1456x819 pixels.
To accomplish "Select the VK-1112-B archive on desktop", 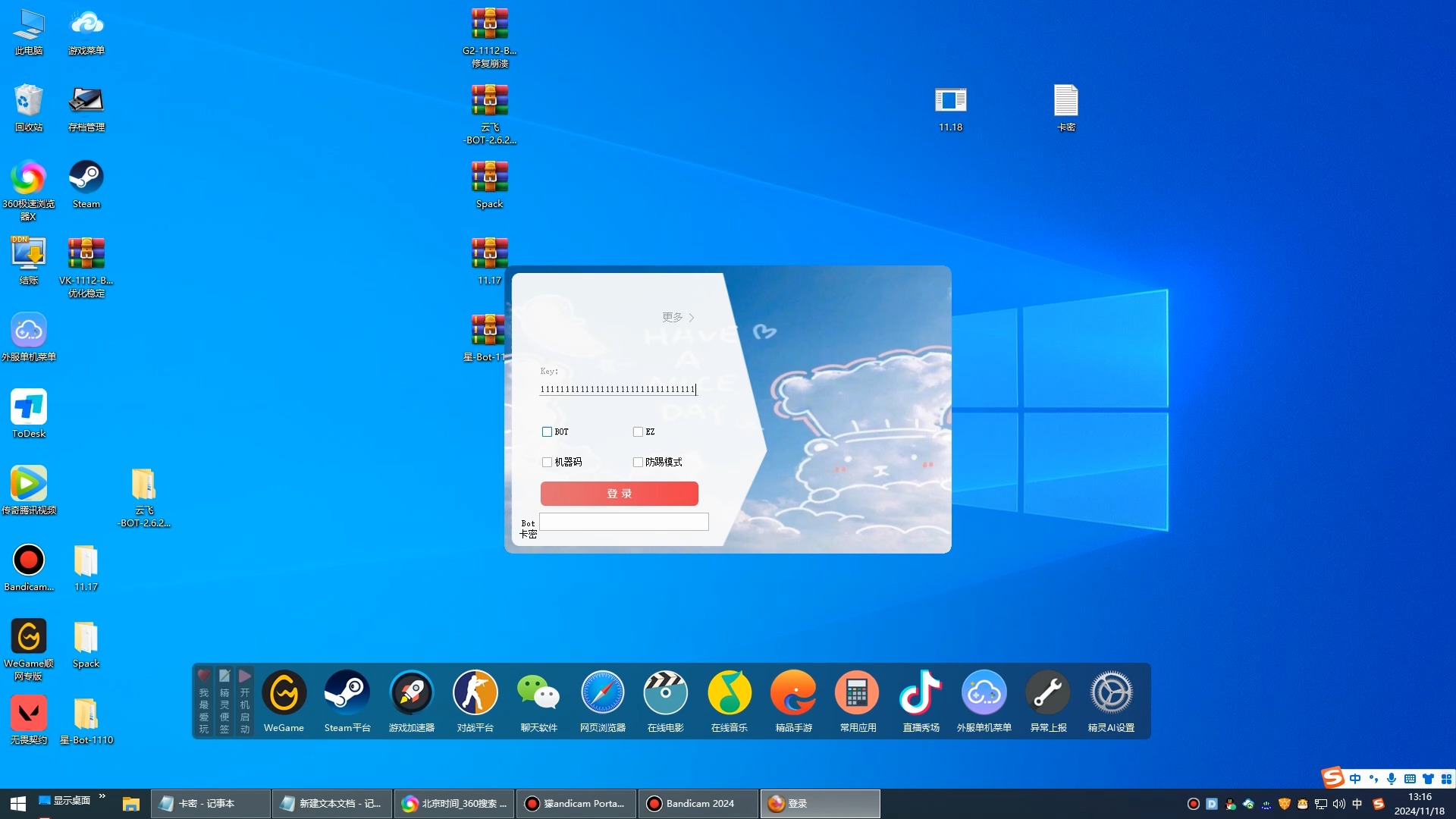I will pyautogui.click(x=86, y=267).
